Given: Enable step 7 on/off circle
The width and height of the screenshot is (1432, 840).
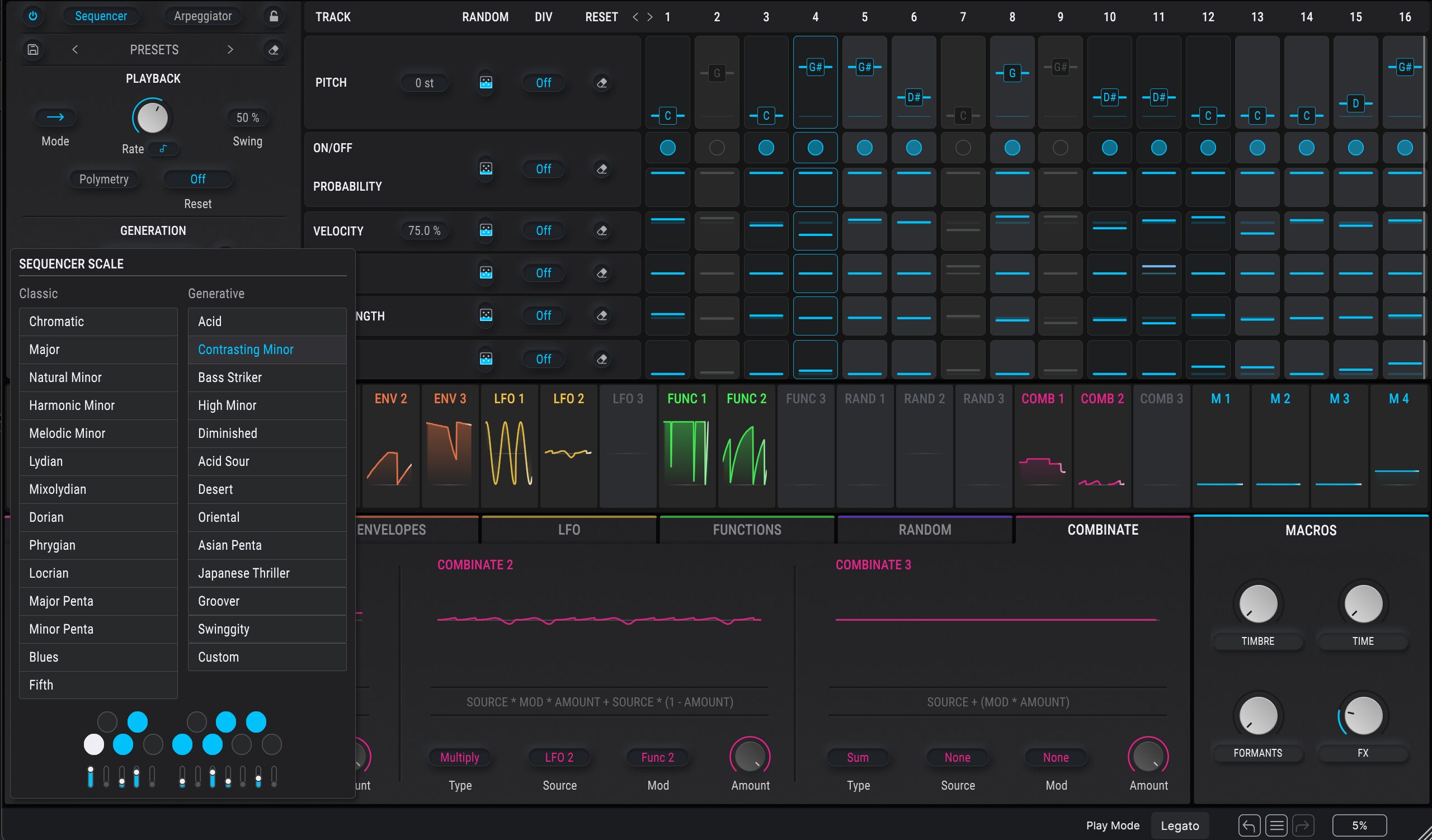Looking at the screenshot, I should (x=963, y=148).
